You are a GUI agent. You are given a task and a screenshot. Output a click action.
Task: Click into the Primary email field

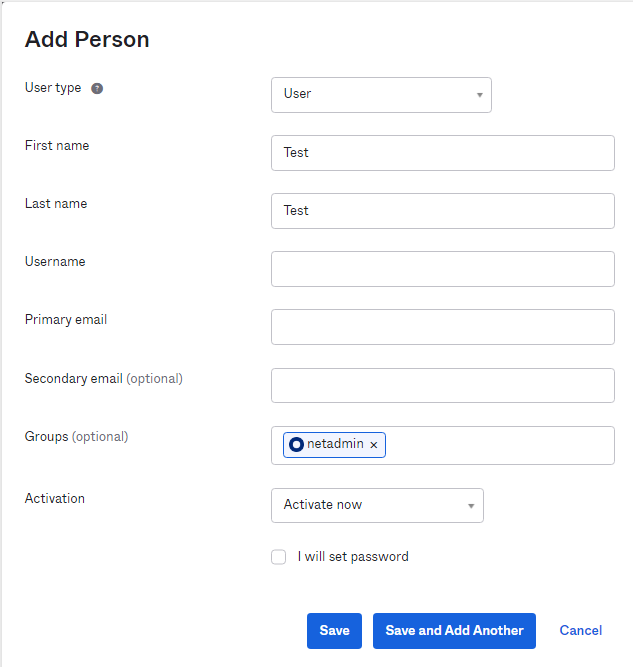[442, 327]
